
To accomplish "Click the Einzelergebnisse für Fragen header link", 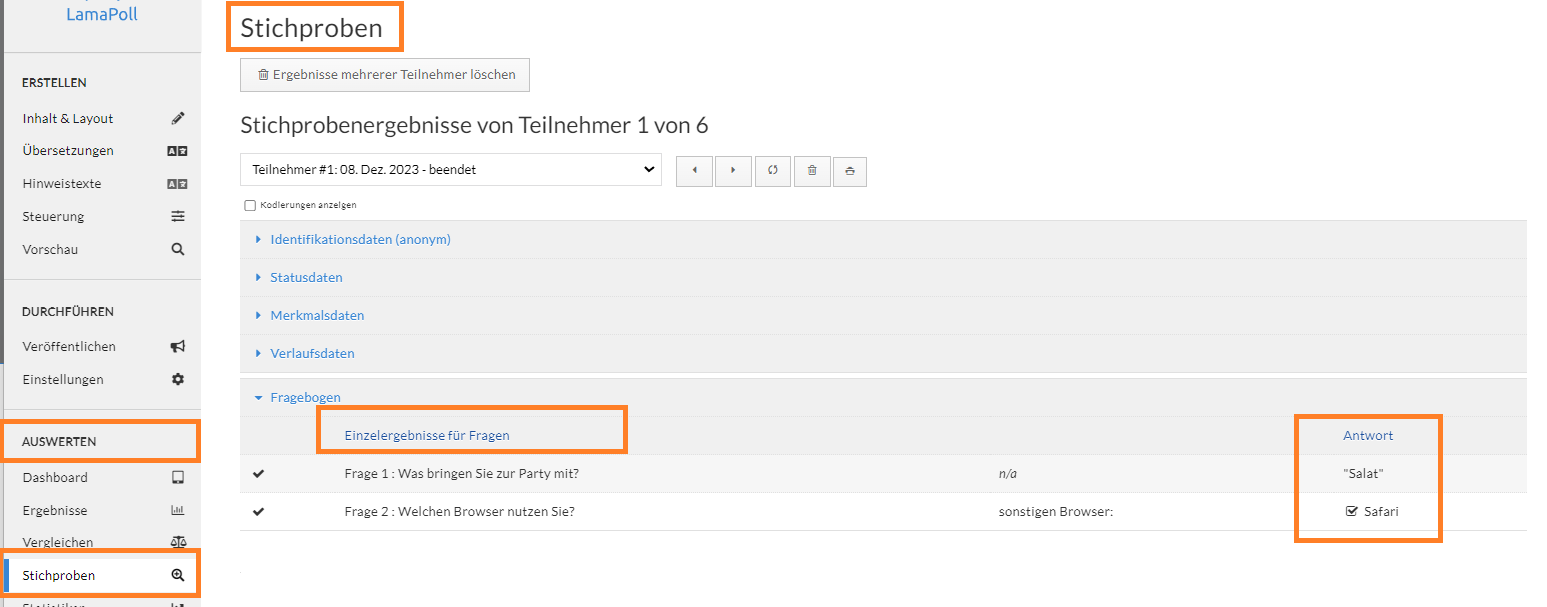I will (x=427, y=435).
